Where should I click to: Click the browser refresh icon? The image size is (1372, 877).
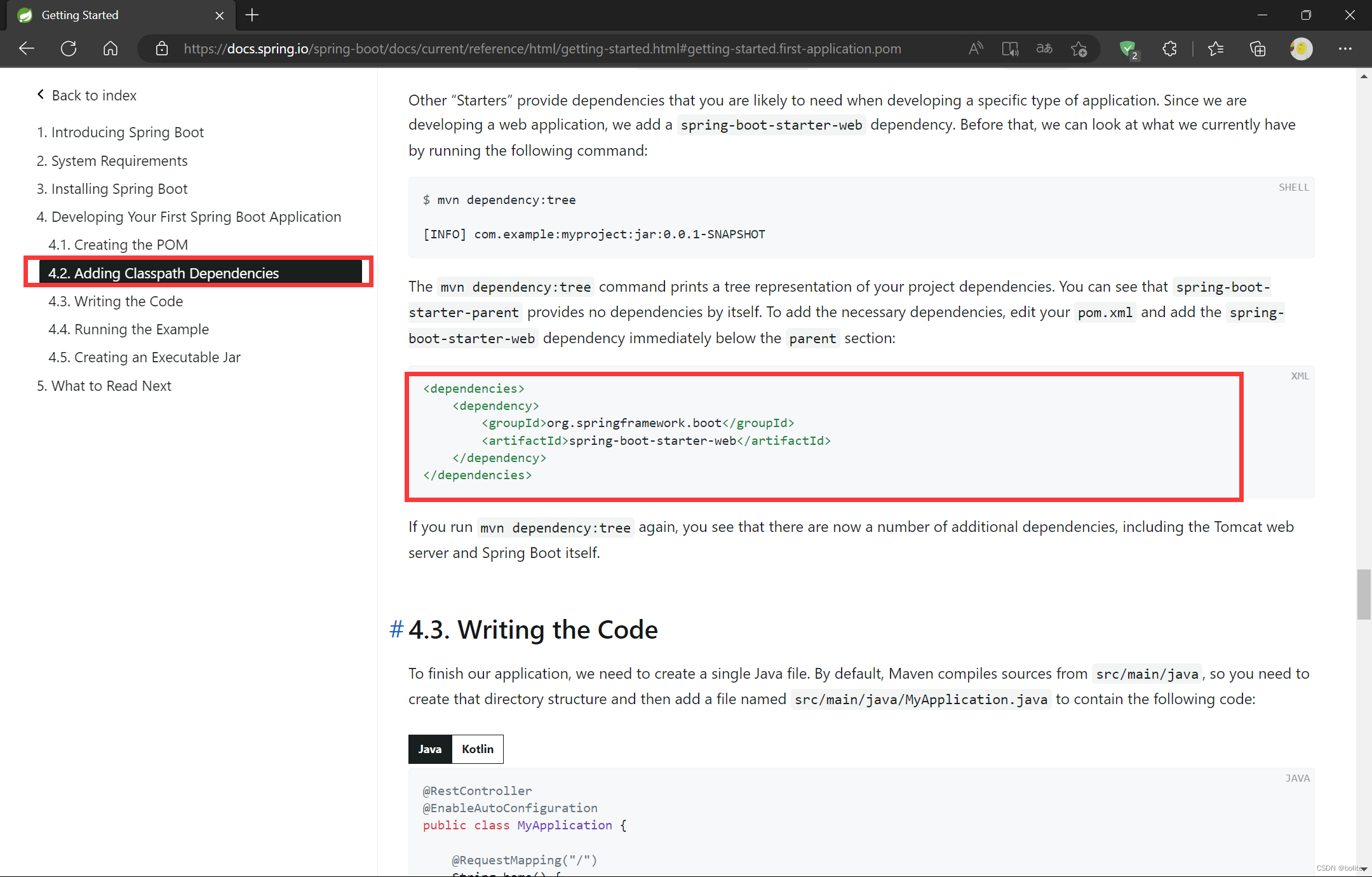point(68,48)
